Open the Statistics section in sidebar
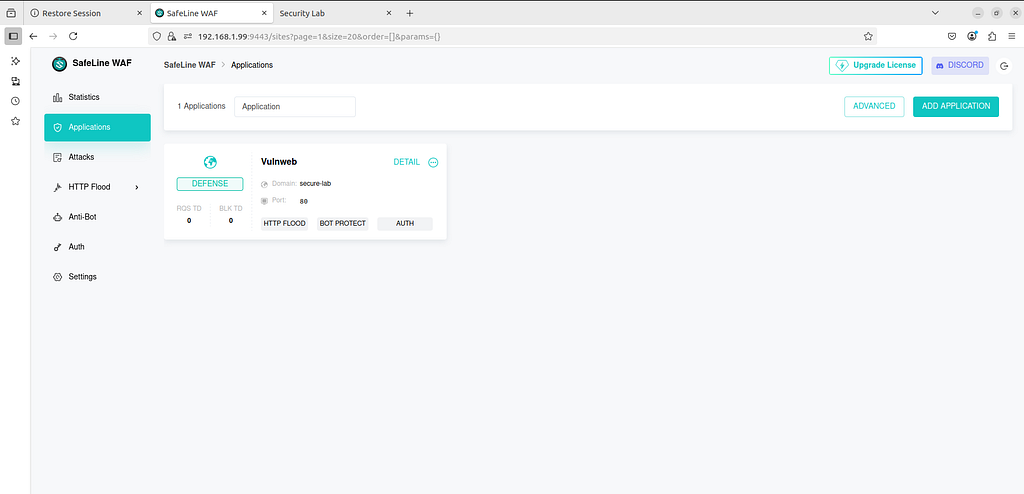 [97, 97]
